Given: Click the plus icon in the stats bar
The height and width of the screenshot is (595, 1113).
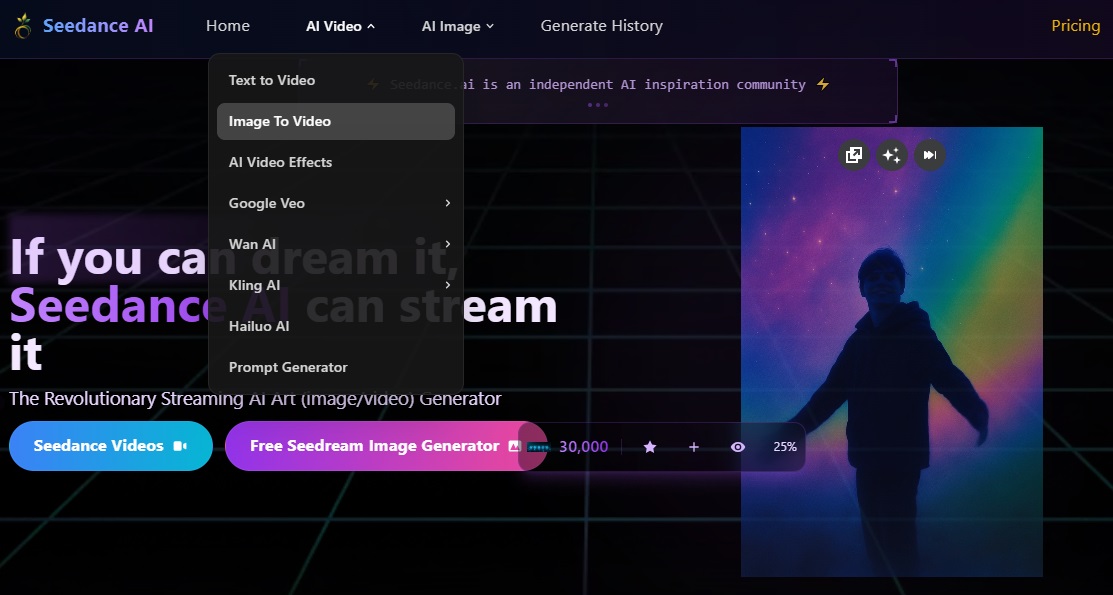Looking at the screenshot, I should 694,447.
